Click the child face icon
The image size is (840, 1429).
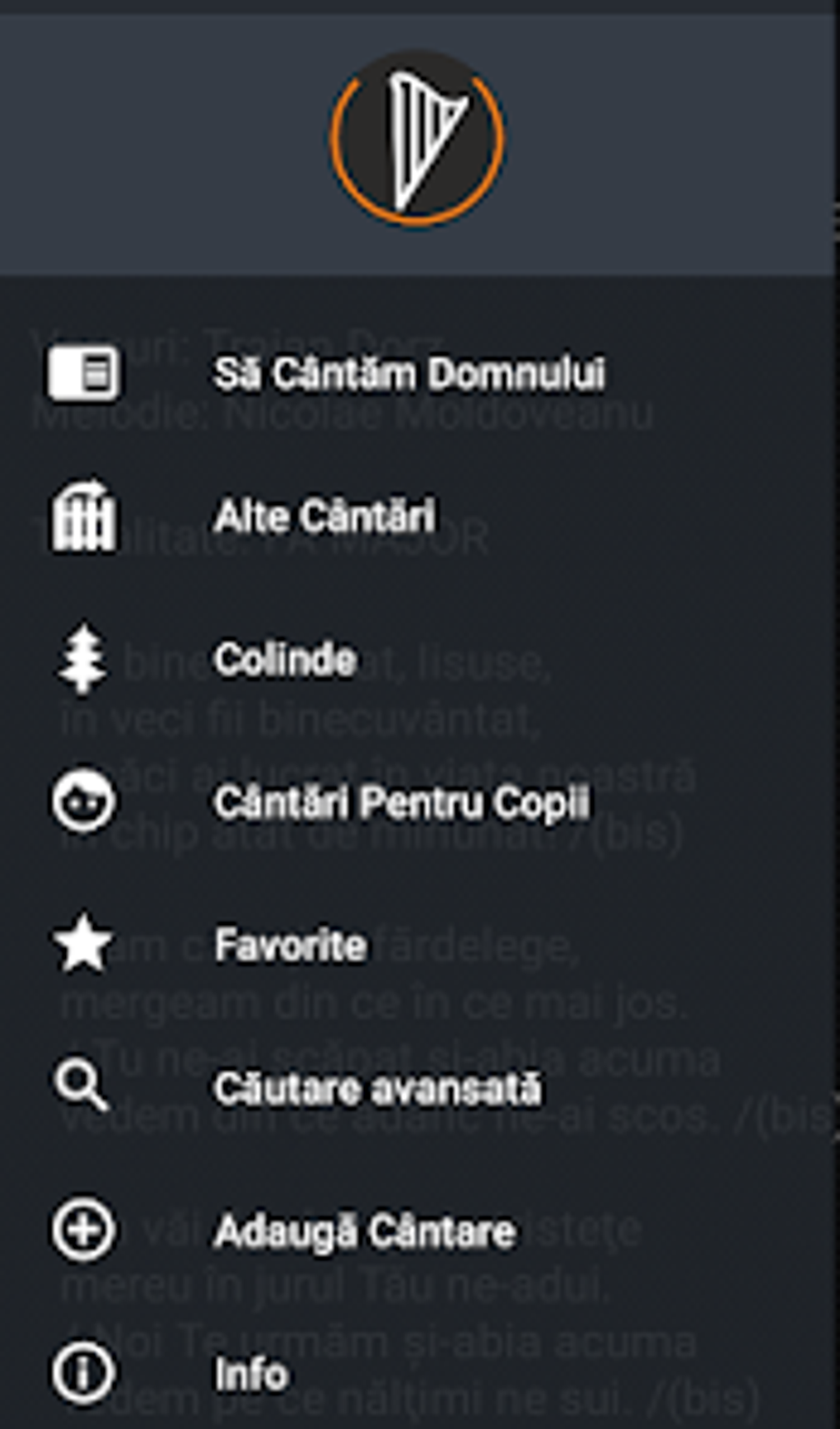[82, 801]
